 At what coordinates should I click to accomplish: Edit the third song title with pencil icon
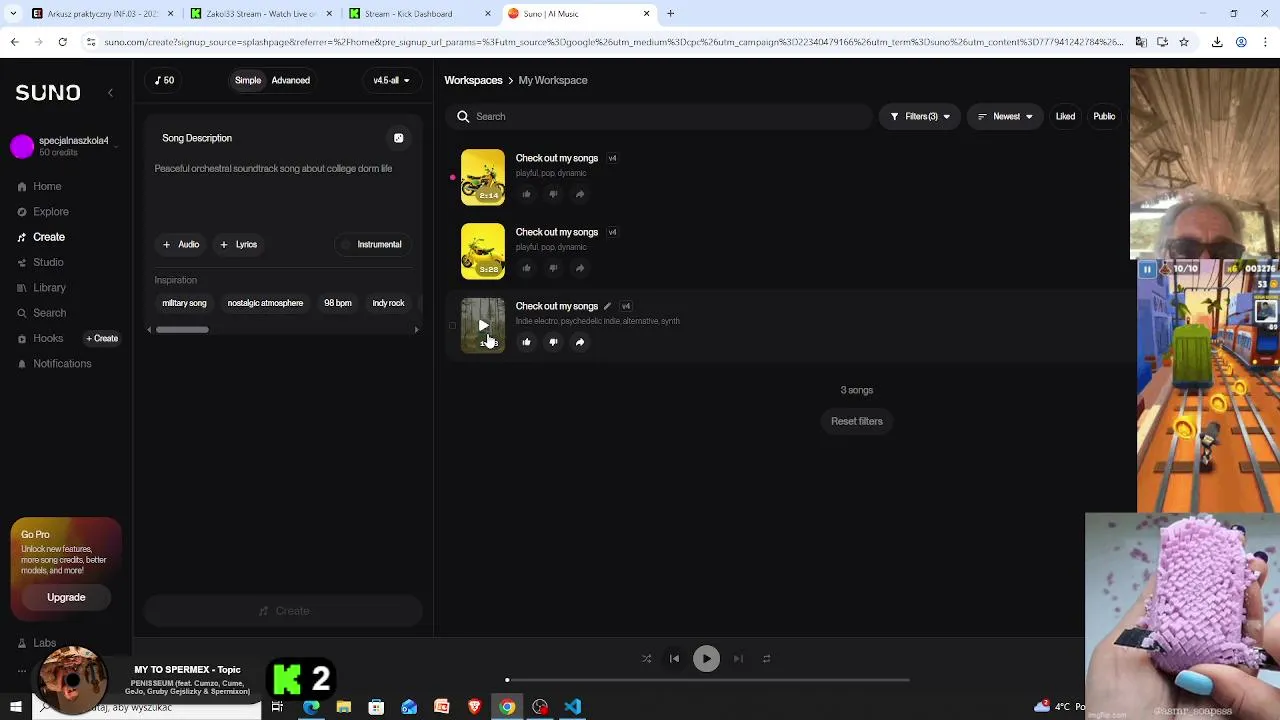[x=607, y=306]
